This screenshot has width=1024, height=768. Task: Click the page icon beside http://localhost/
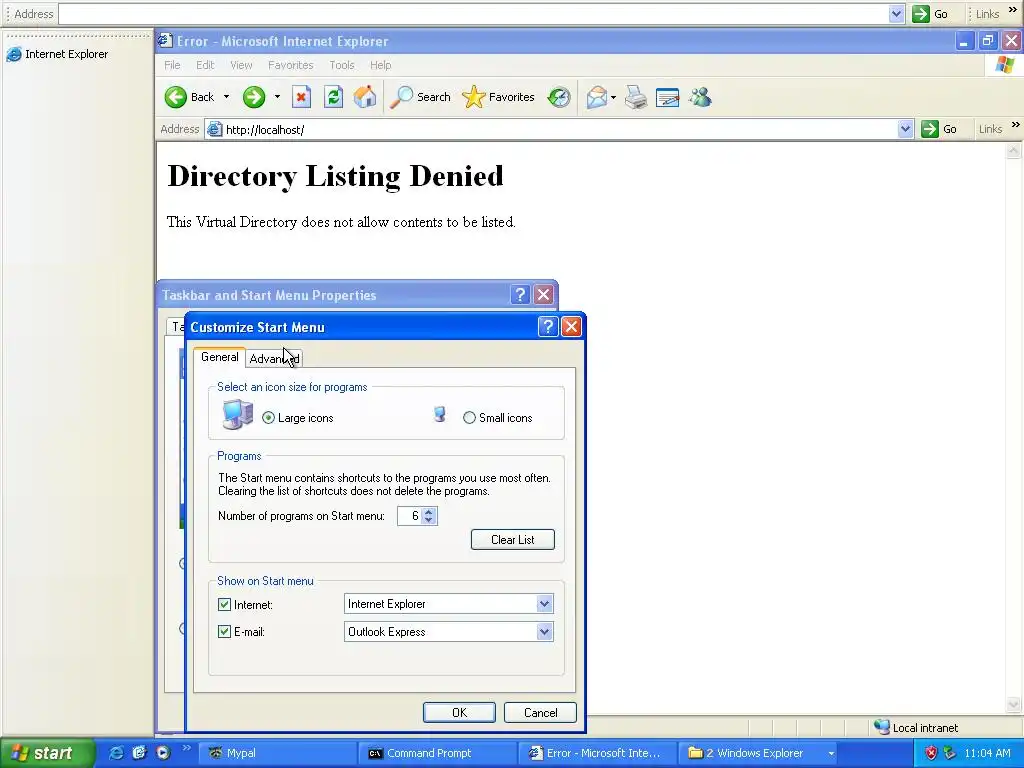[214, 129]
